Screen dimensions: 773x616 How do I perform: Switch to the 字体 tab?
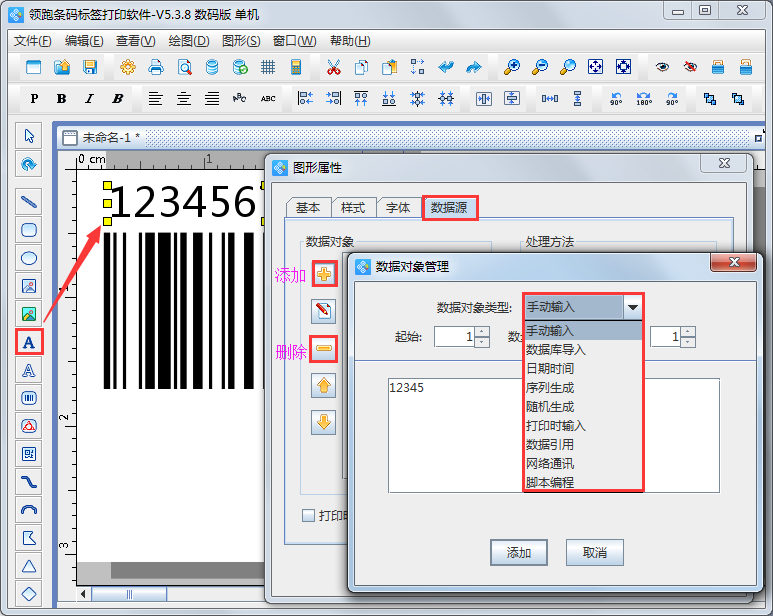click(398, 207)
